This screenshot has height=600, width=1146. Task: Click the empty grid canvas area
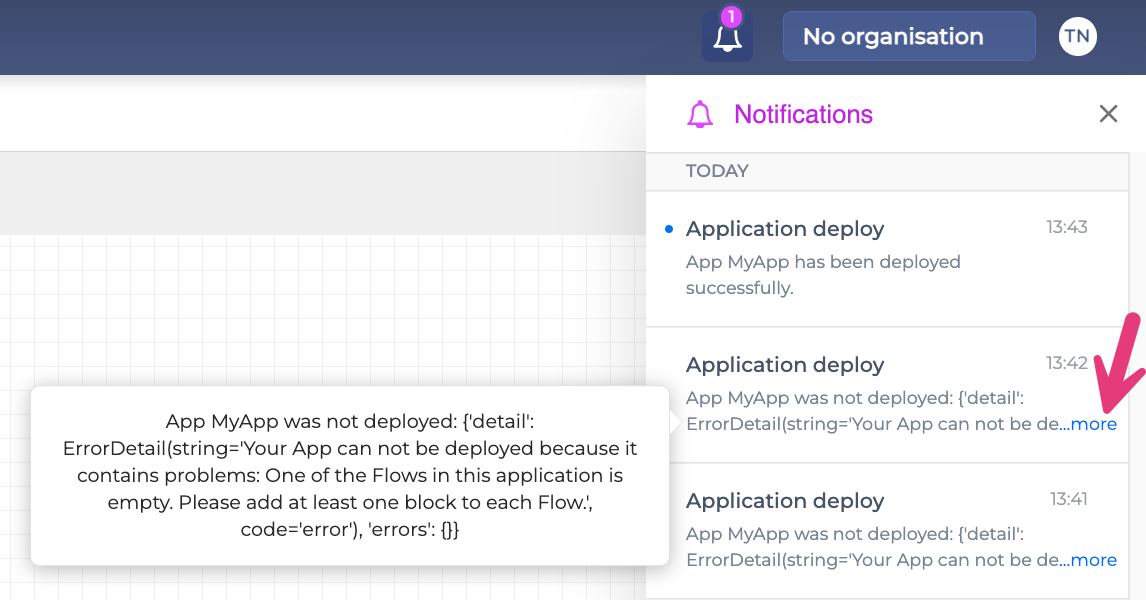tap(300, 300)
